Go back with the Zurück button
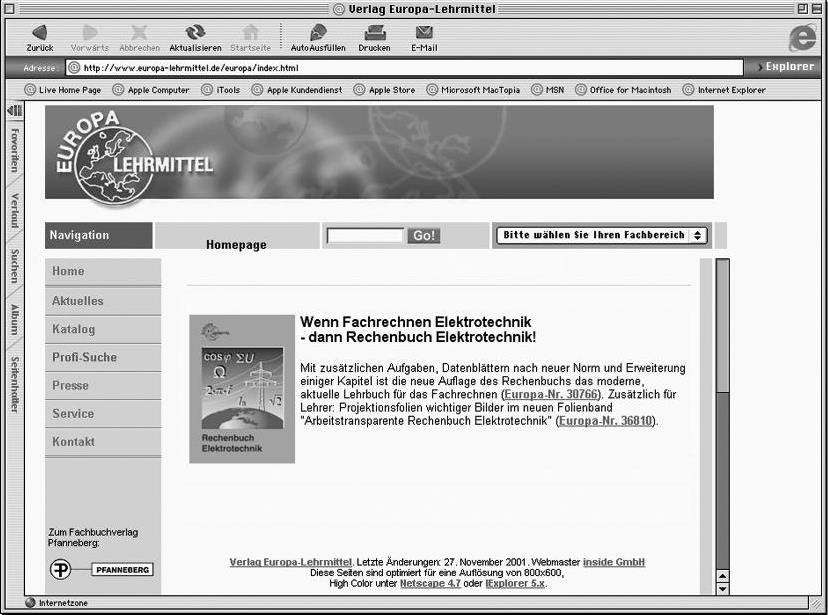 [x=40, y=37]
